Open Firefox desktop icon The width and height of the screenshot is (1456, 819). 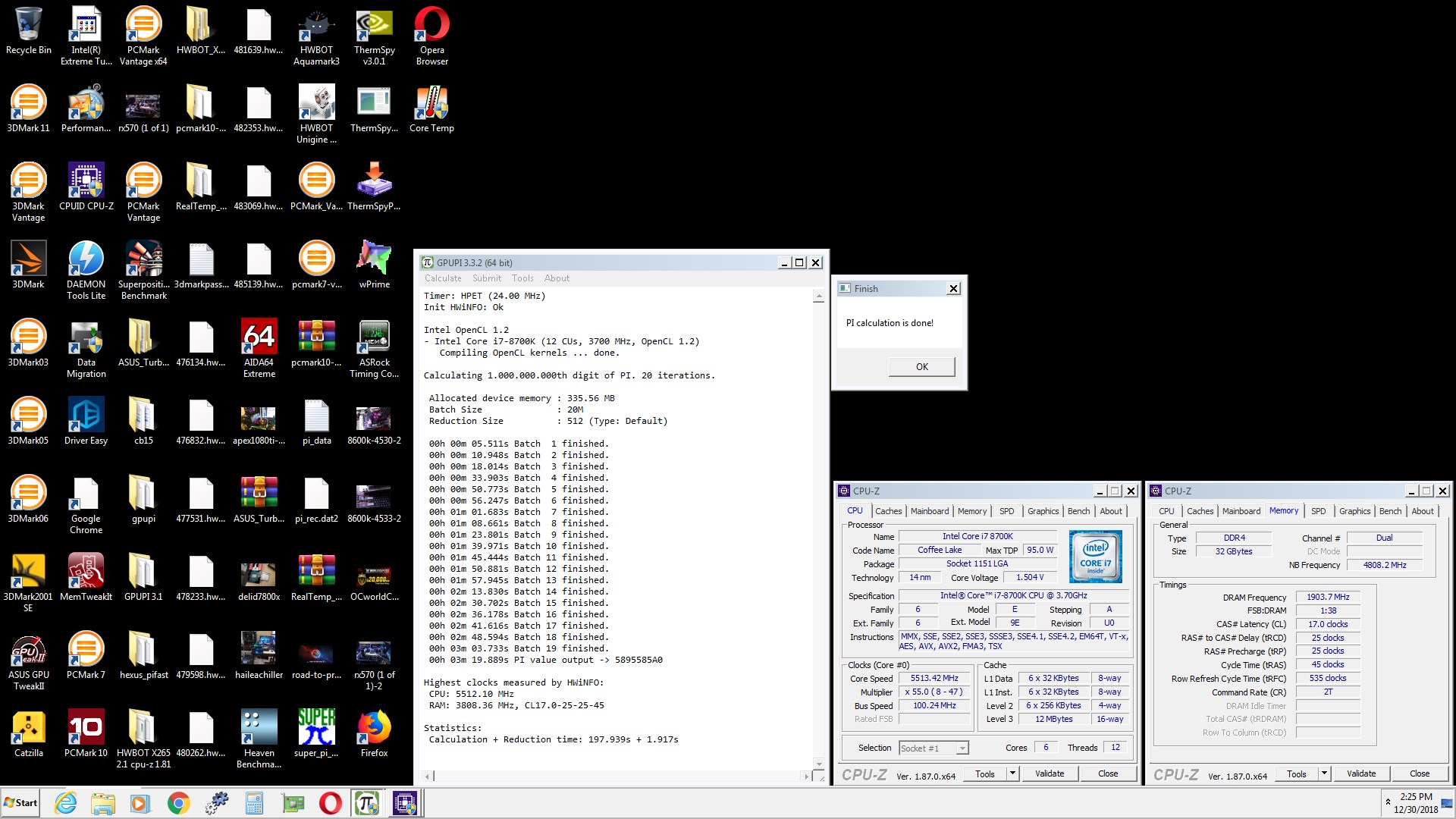(x=374, y=733)
